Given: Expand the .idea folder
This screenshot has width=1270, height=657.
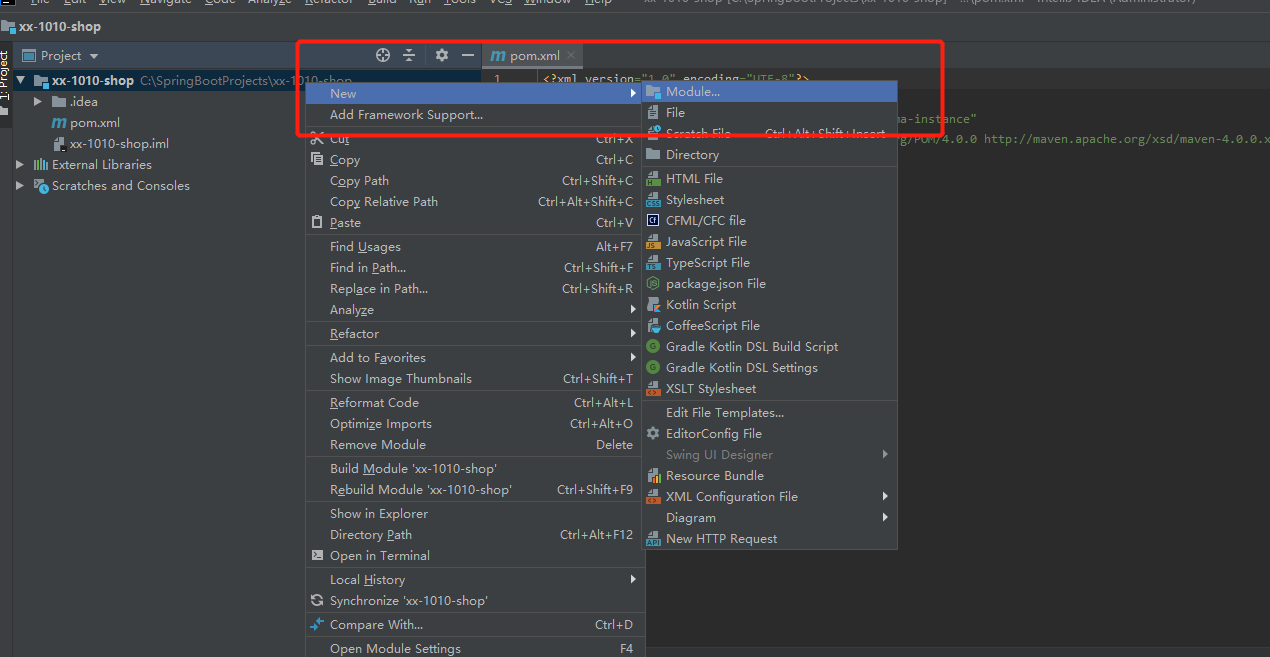Looking at the screenshot, I should (x=38, y=101).
